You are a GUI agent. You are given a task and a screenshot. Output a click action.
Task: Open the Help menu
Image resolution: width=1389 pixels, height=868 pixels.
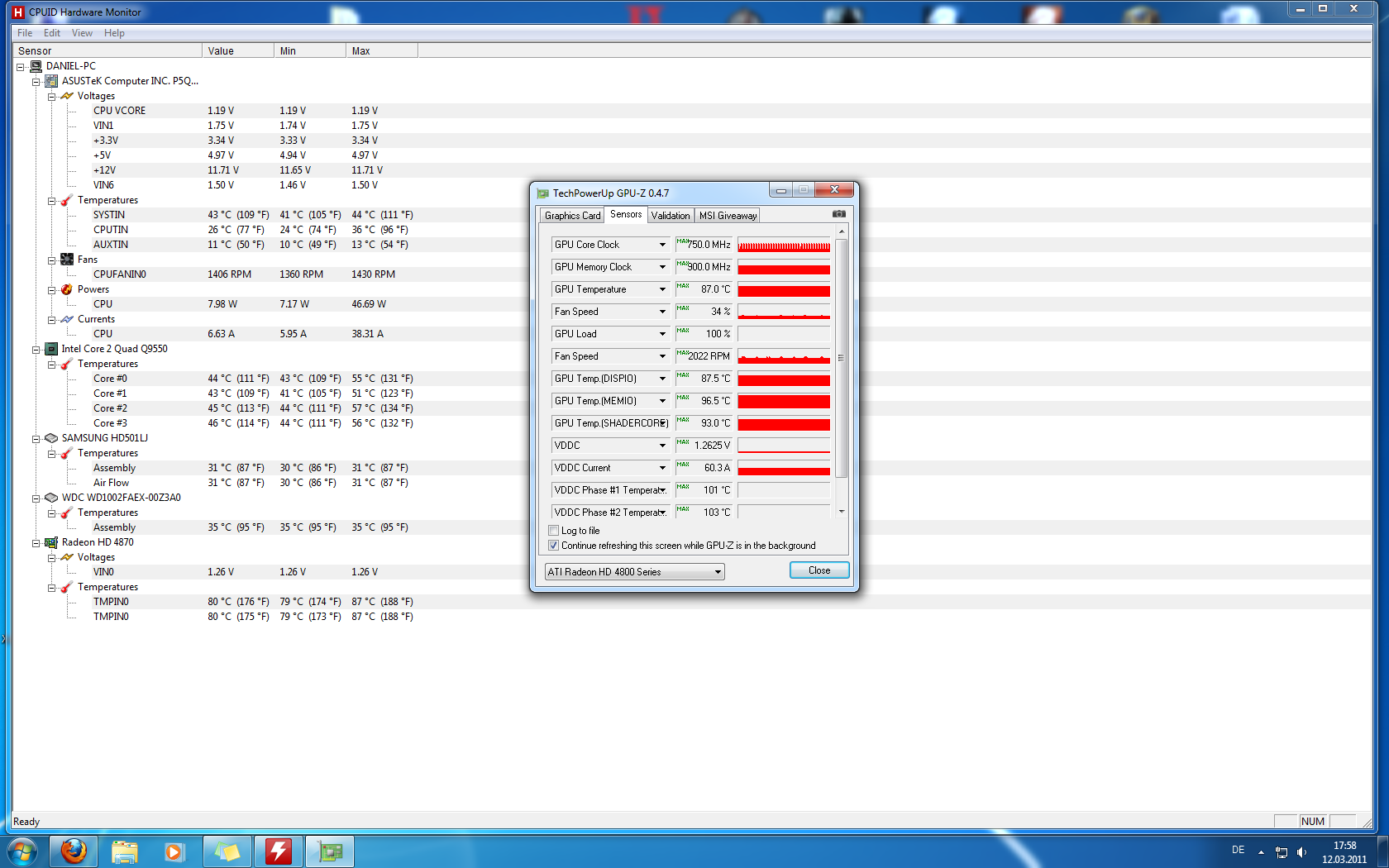114,33
